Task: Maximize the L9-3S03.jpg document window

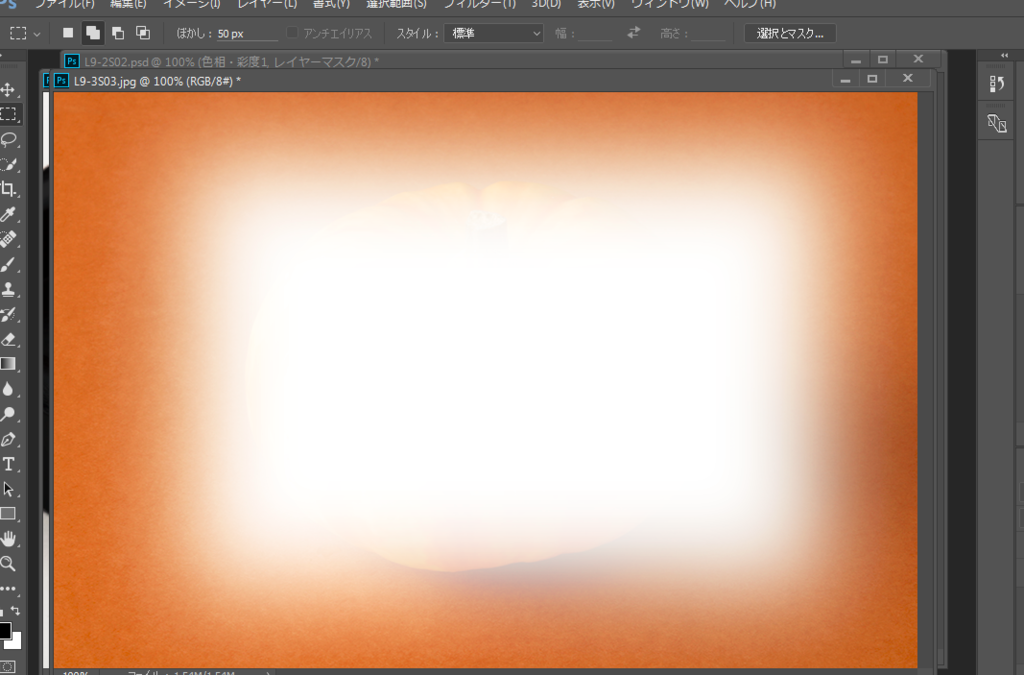Action: click(x=872, y=78)
